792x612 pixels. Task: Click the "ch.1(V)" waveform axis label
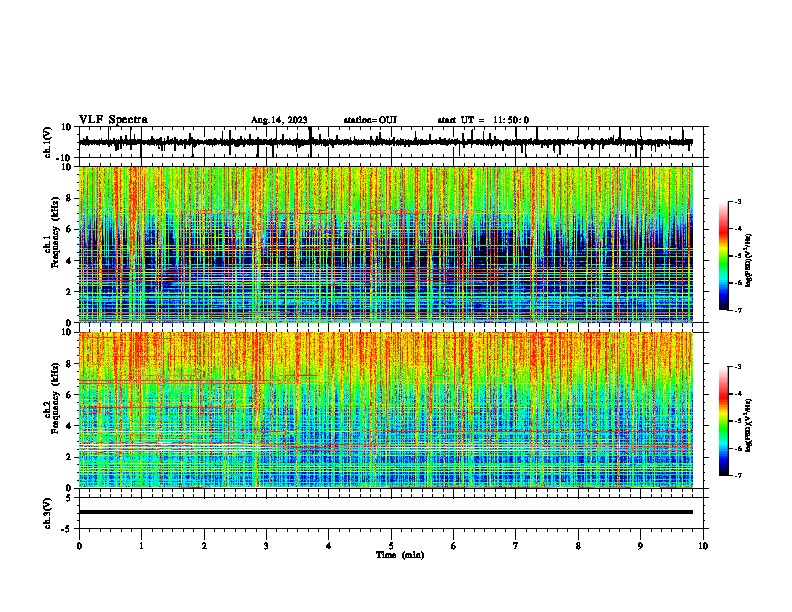coord(48,142)
